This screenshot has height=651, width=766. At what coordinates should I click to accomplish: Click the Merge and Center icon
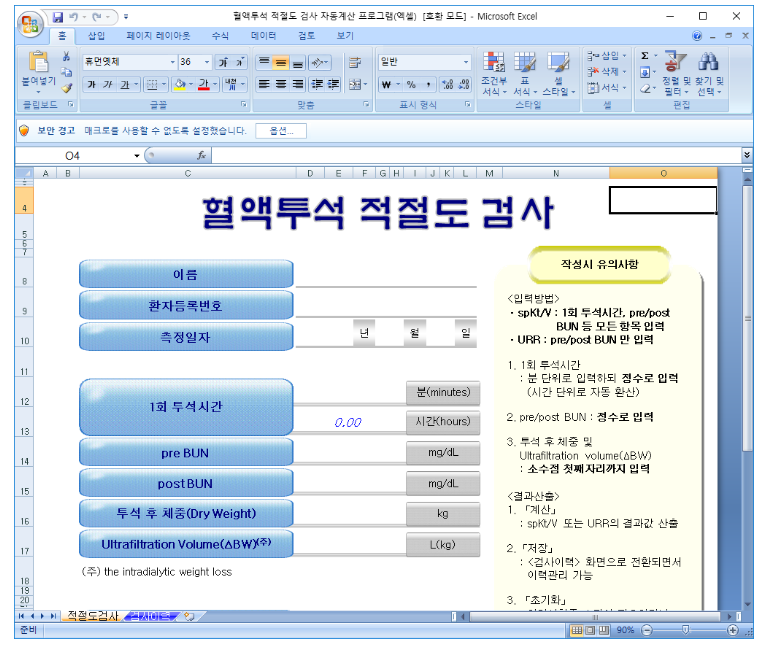(x=356, y=84)
